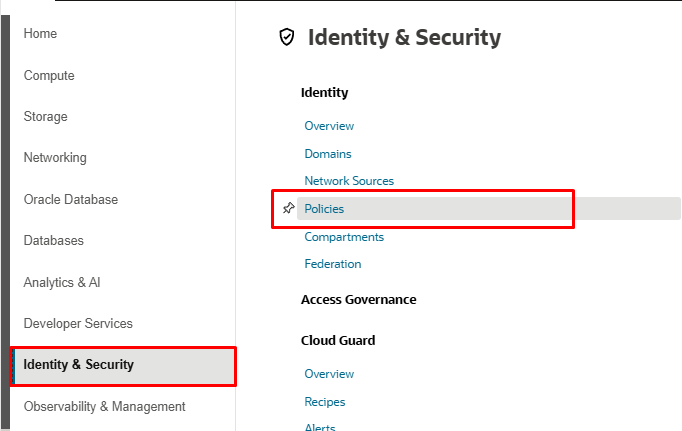Click the Identity & Security shield icon

287,37
